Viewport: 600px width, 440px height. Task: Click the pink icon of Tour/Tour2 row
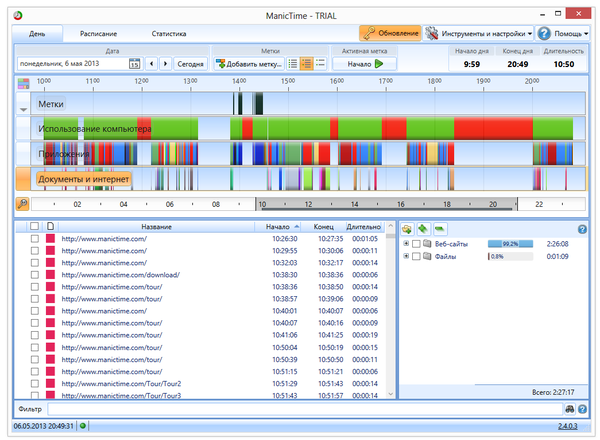[50, 383]
